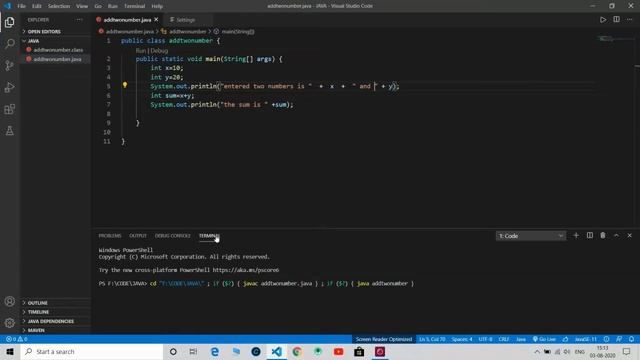
Task: Change indentation via Spaces: 4 status item
Action: pyautogui.click(x=462, y=339)
